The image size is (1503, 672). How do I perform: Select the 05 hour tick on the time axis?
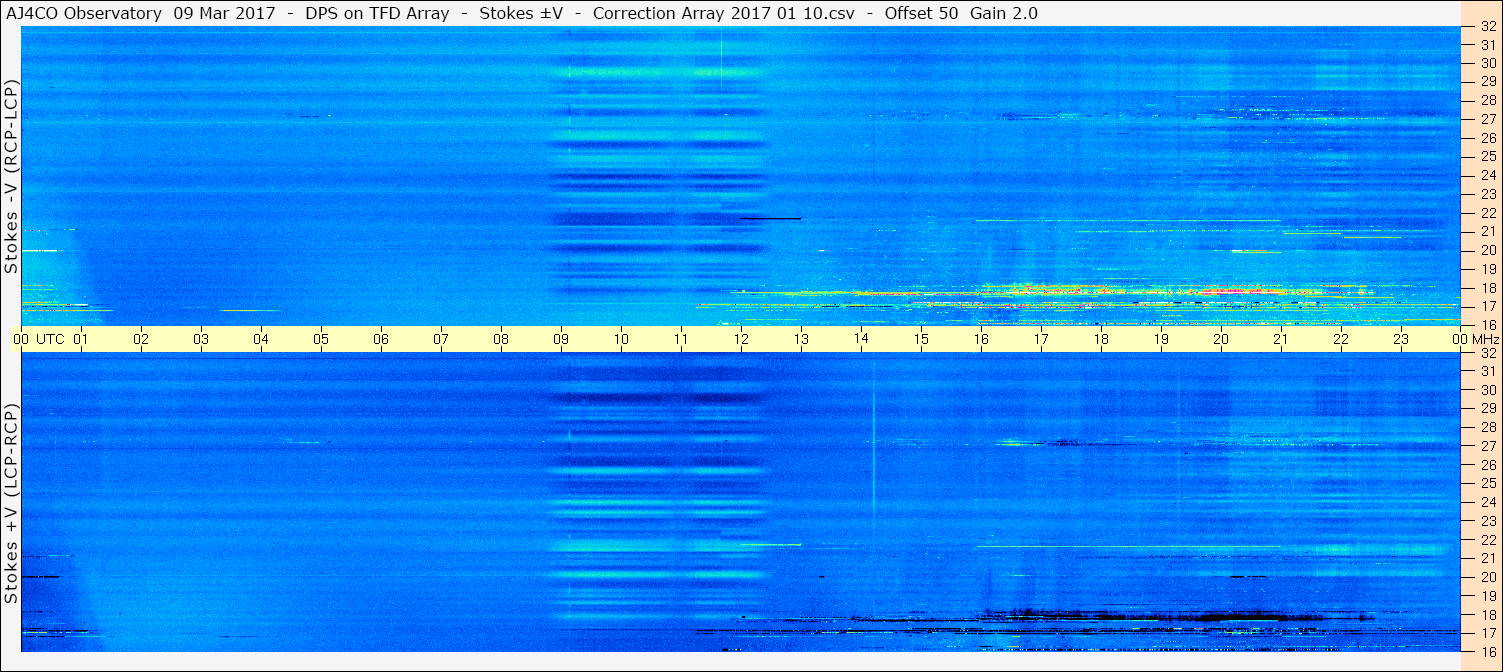(321, 340)
